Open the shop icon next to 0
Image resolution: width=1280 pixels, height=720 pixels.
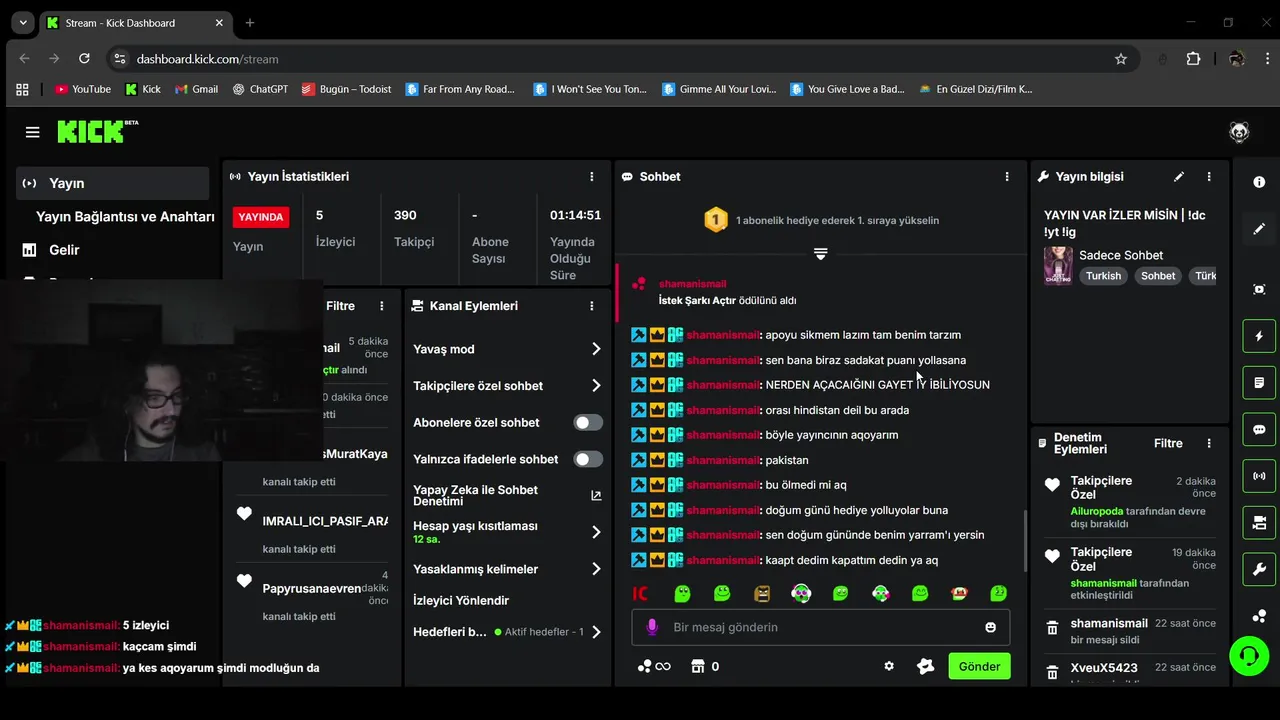[x=698, y=666]
